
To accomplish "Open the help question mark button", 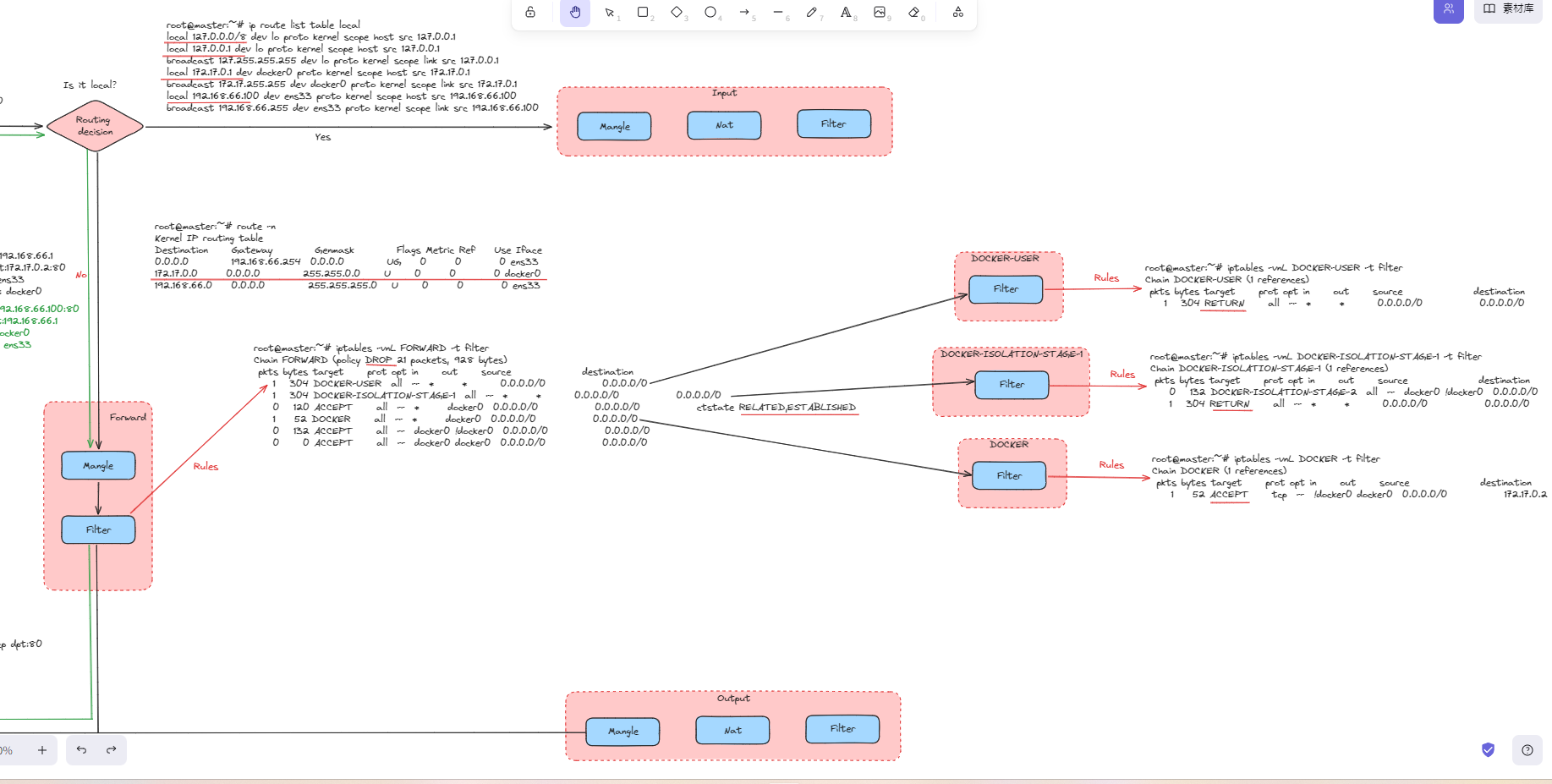I will click(x=1527, y=750).
